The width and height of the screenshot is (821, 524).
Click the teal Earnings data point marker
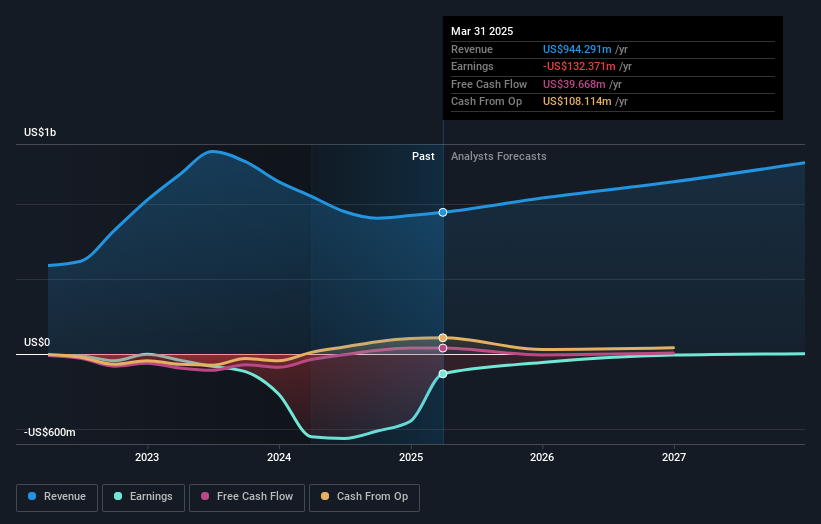(x=443, y=374)
